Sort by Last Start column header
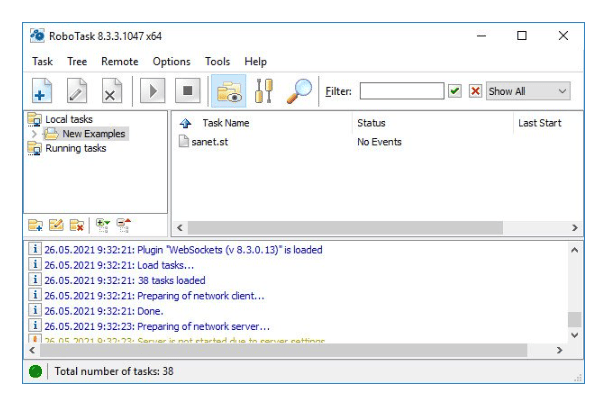 pyautogui.click(x=540, y=123)
